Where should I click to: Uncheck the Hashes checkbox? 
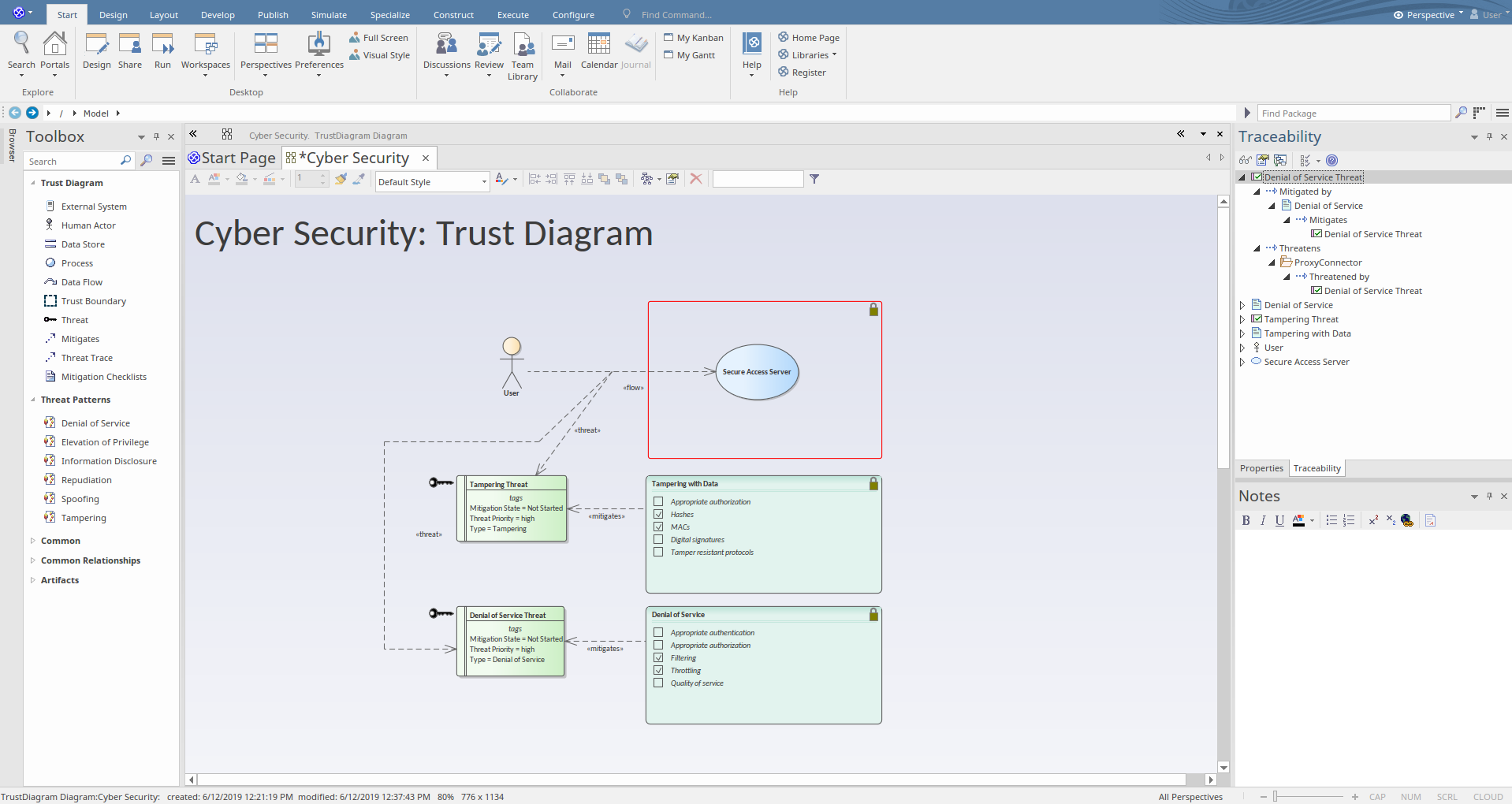pos(658,515)
